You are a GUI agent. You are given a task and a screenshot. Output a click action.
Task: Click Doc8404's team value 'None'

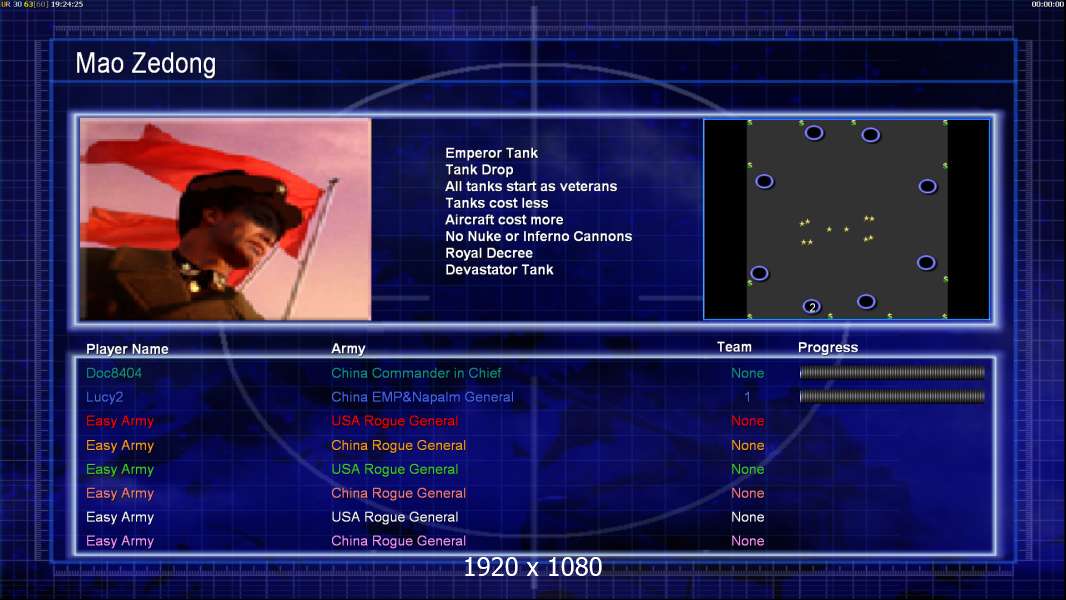pyautogui.click(x=747, y=373)
